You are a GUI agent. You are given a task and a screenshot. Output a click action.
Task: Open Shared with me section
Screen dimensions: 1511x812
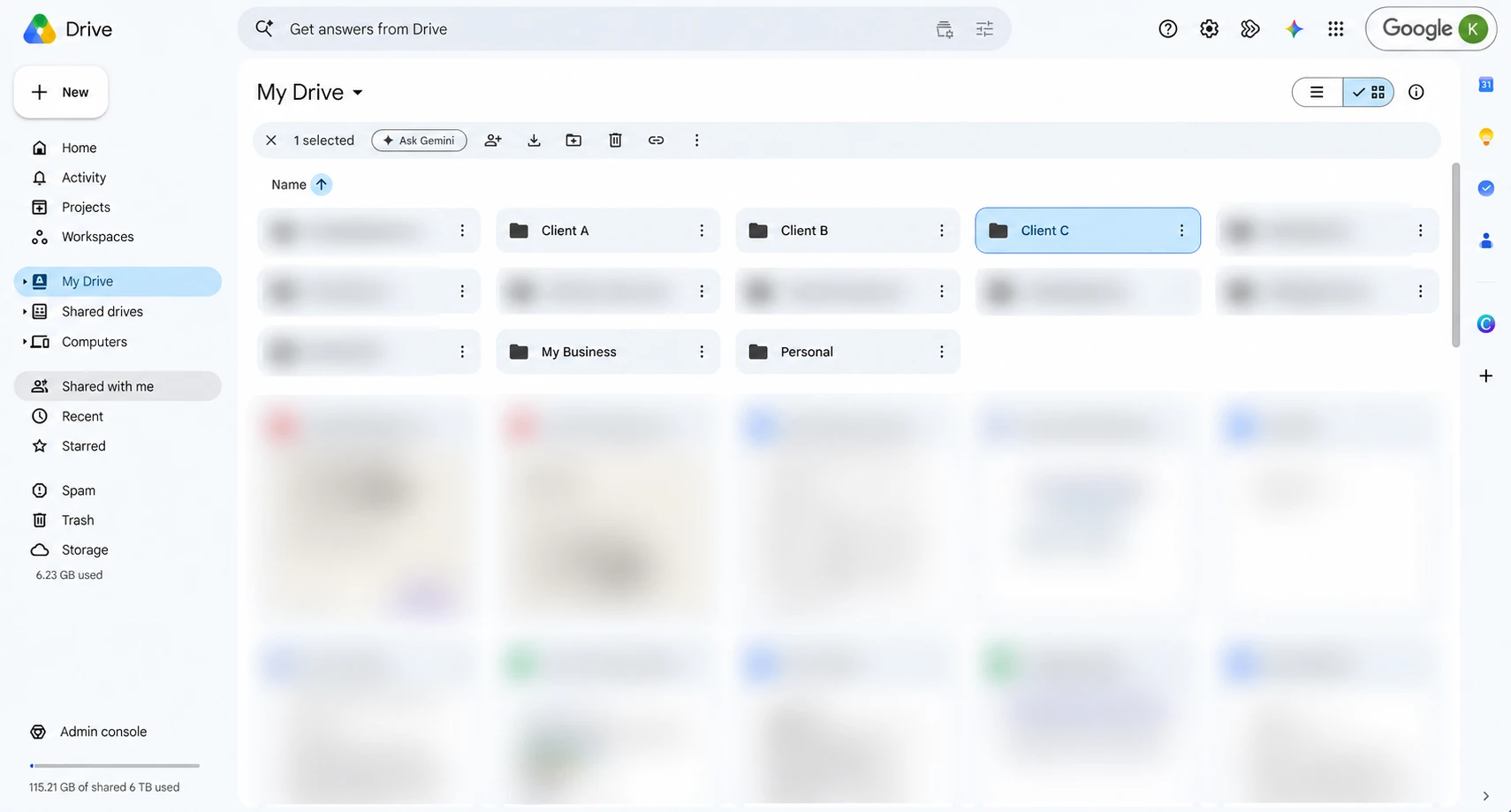(118, 386)
